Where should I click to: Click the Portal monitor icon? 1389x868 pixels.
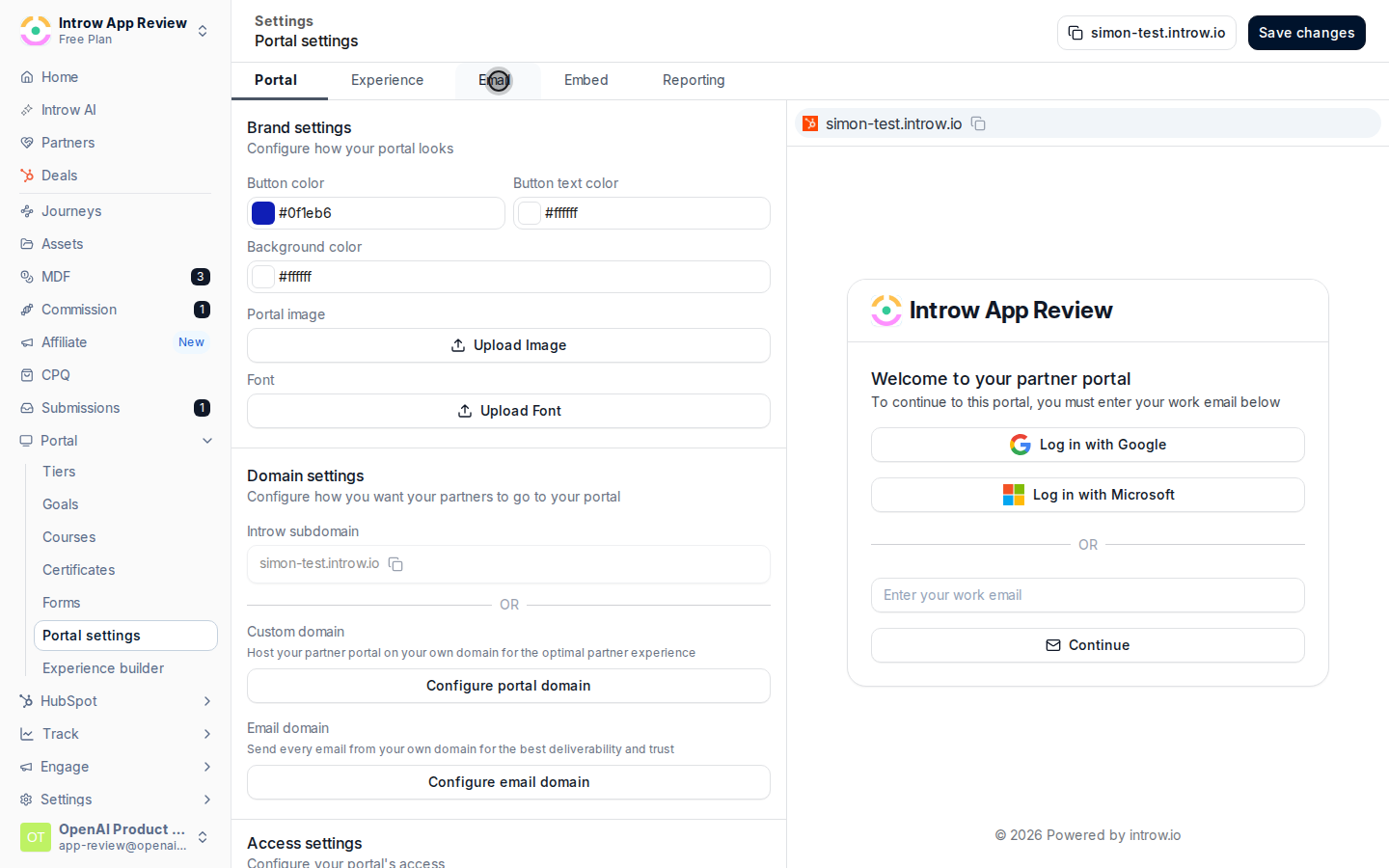pyautogui.click(x=26, y=441)
